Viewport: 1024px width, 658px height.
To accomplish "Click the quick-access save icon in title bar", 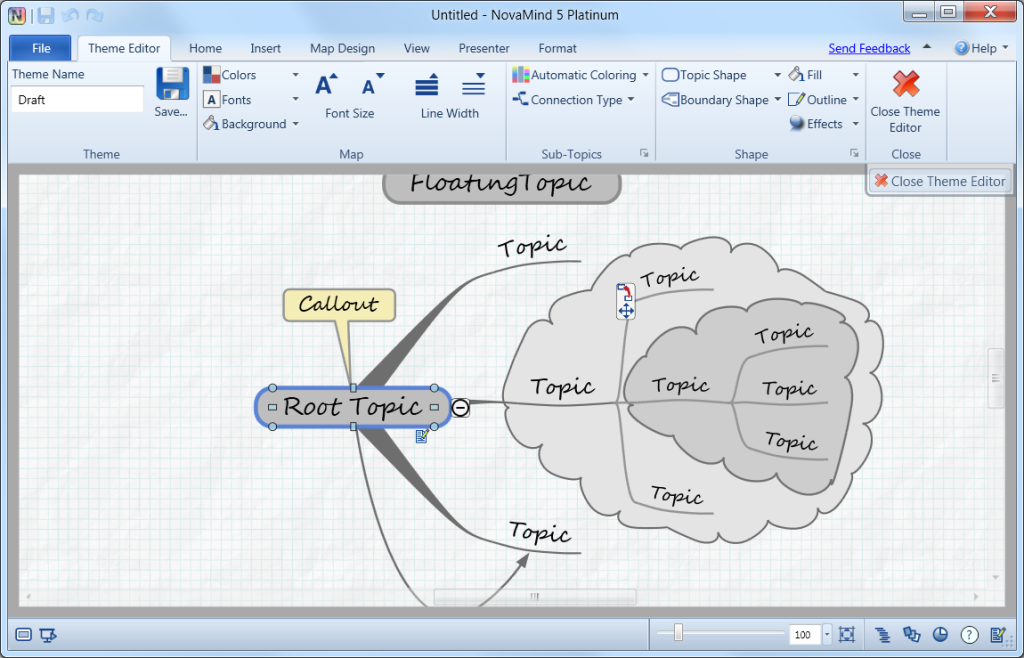I will point(45,15).
